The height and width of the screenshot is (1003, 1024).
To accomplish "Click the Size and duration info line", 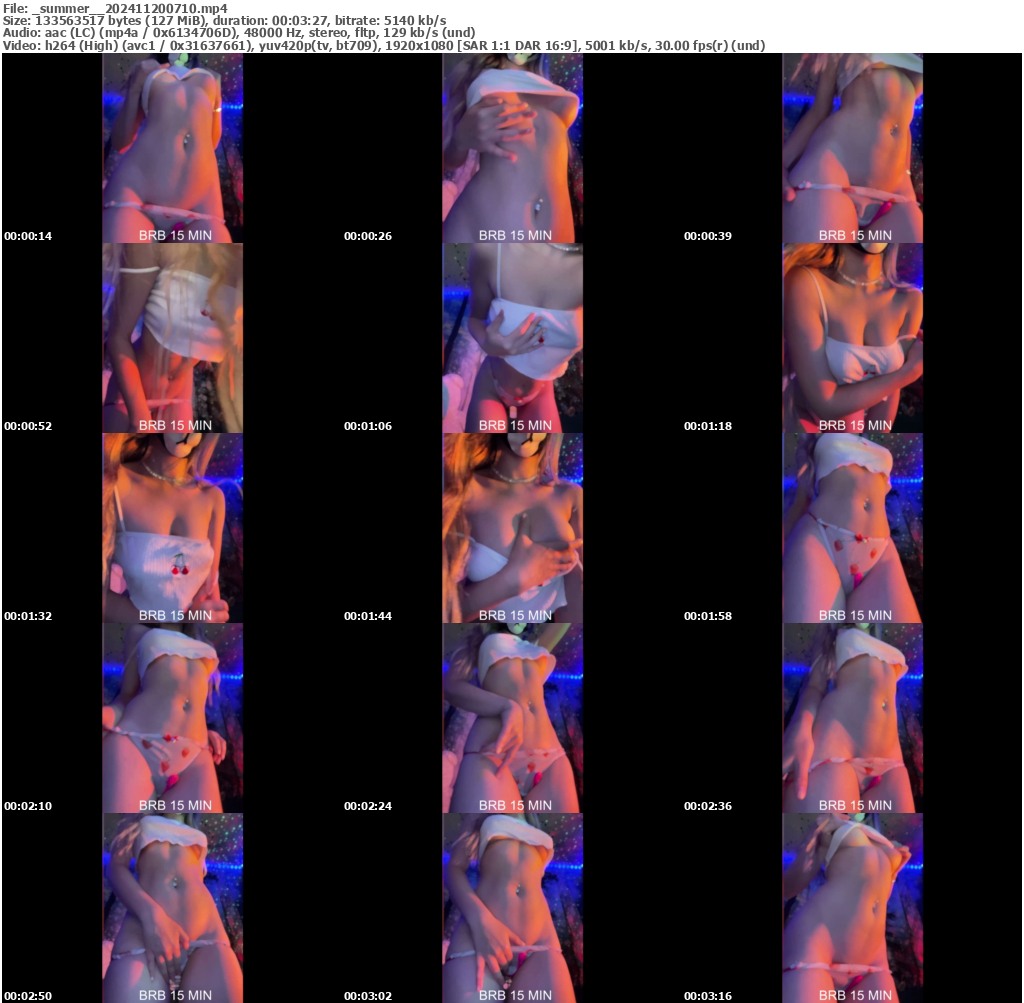I will pos(225,20).
